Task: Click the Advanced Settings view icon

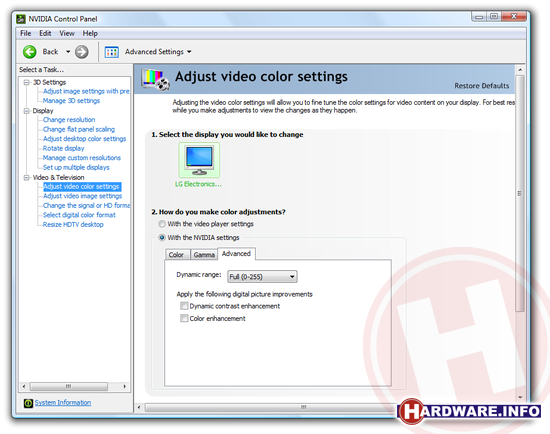Action: tap(112, 52)
